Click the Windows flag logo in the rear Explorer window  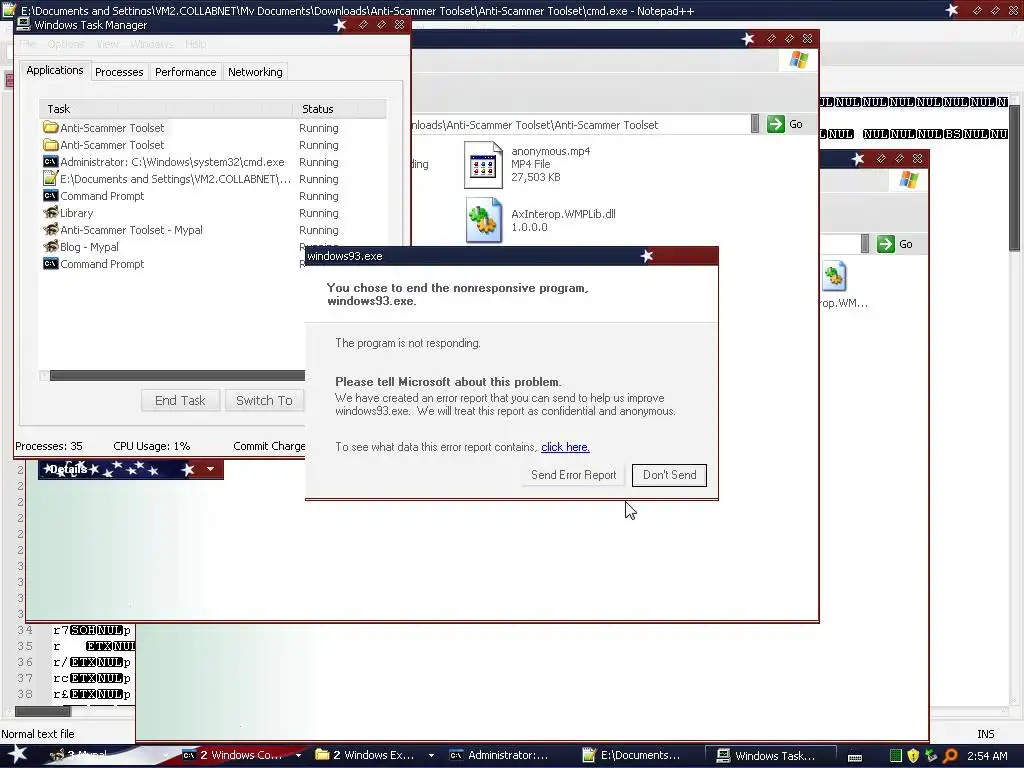908,180
